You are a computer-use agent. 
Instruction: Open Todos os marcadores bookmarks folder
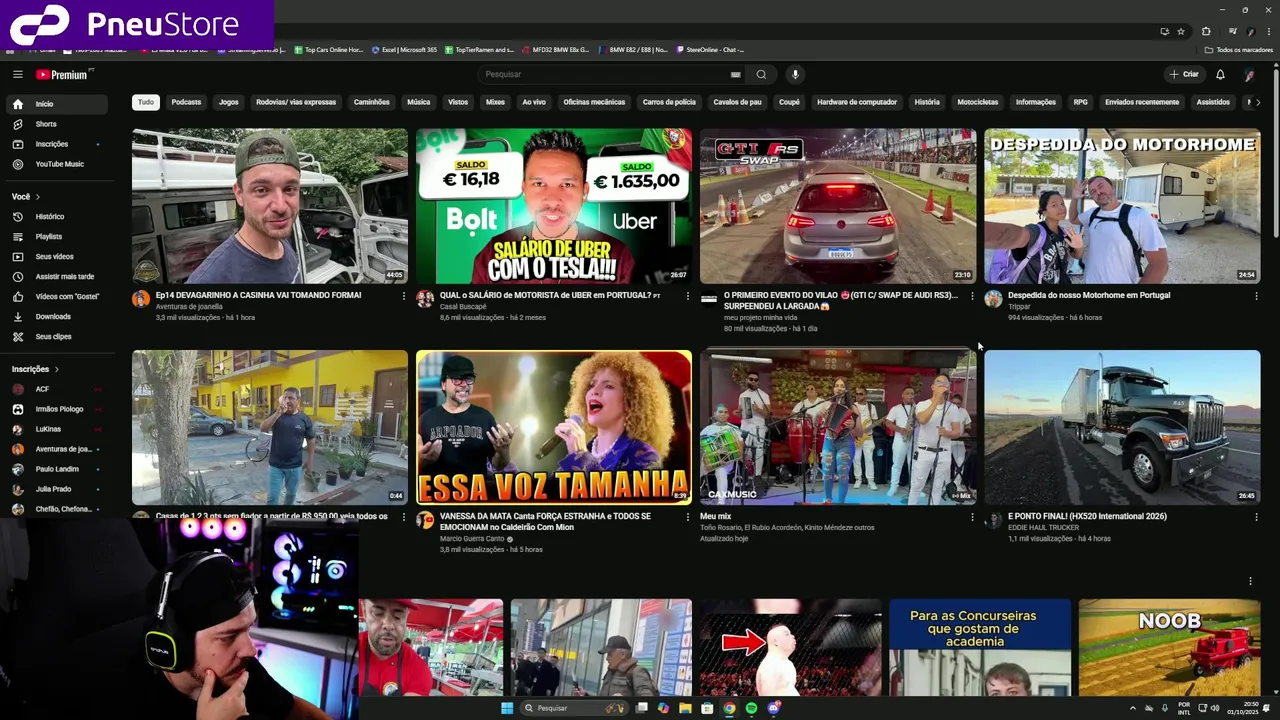pos(1239,50)
